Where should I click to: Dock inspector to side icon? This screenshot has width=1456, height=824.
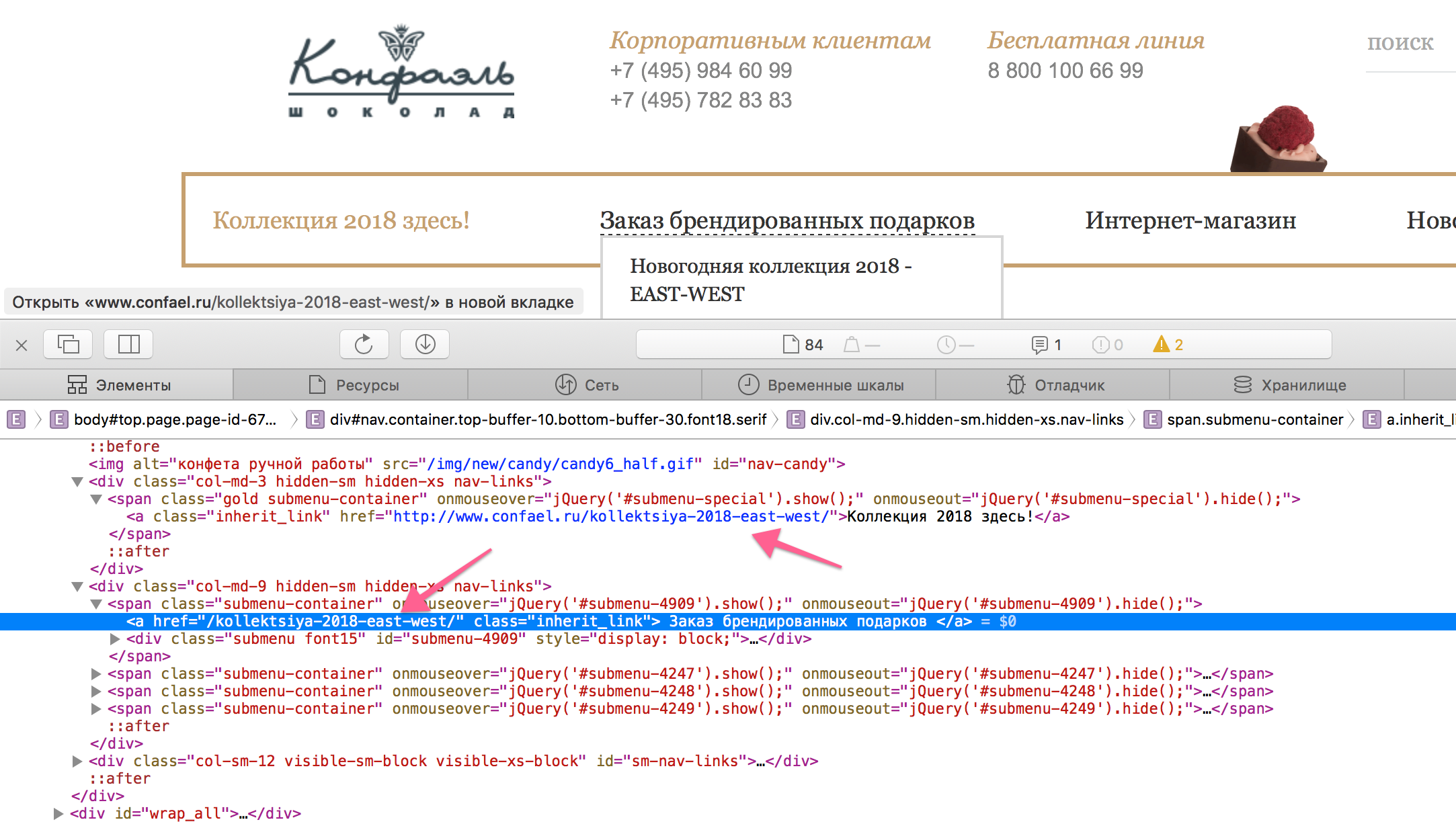point(128,345)
